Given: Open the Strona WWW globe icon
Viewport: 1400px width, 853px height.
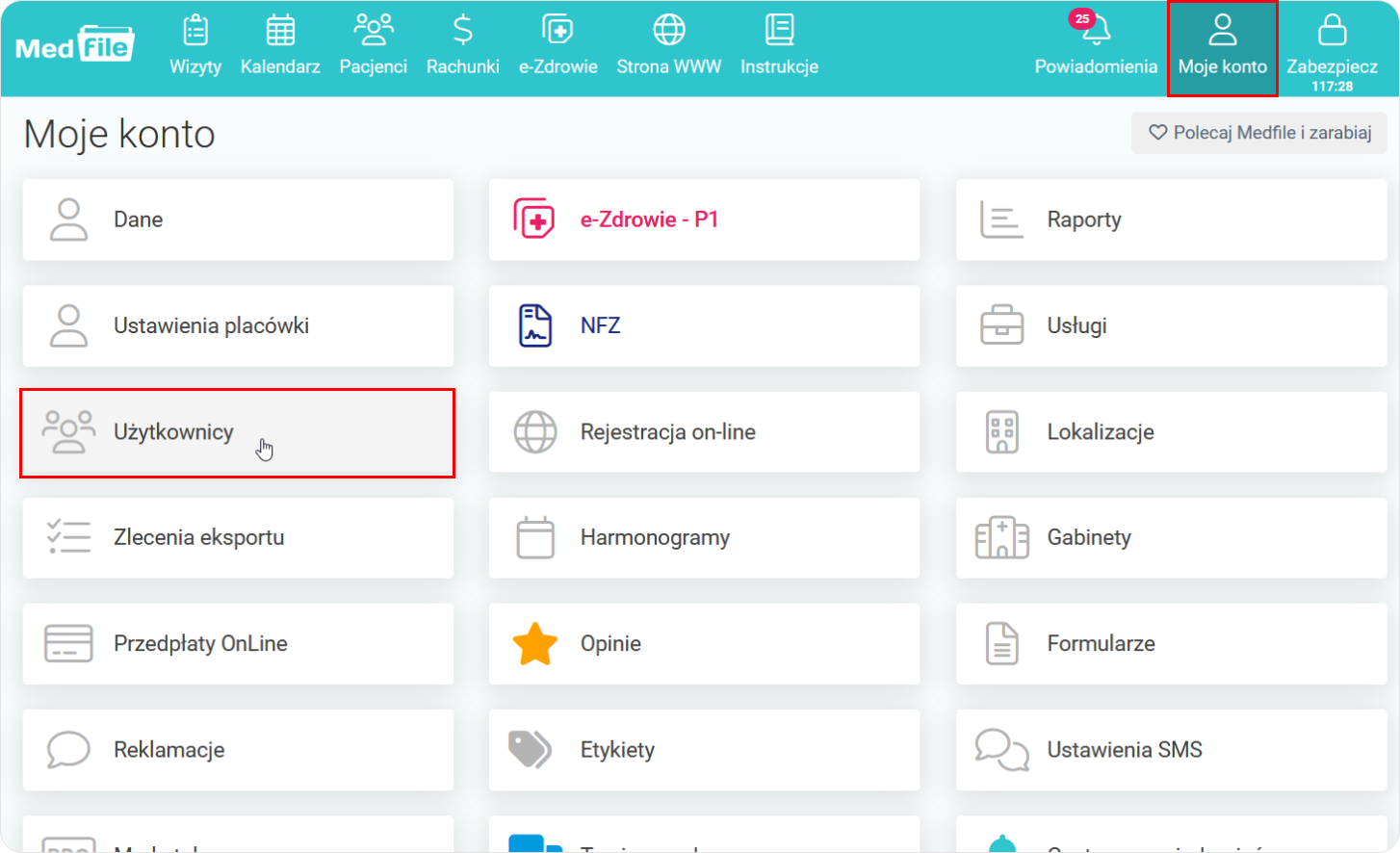Looking at the screenshot, I should [x=669, y=30].
